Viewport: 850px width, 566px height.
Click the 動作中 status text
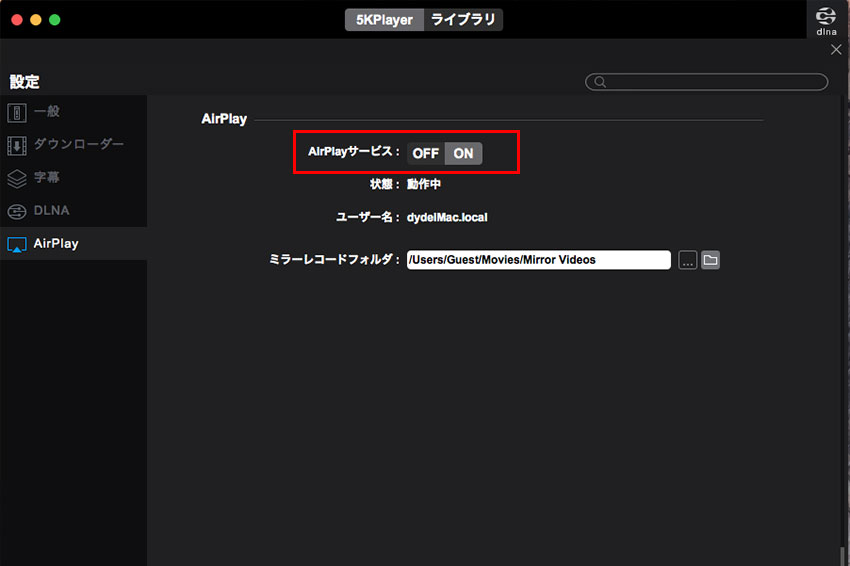424,184
